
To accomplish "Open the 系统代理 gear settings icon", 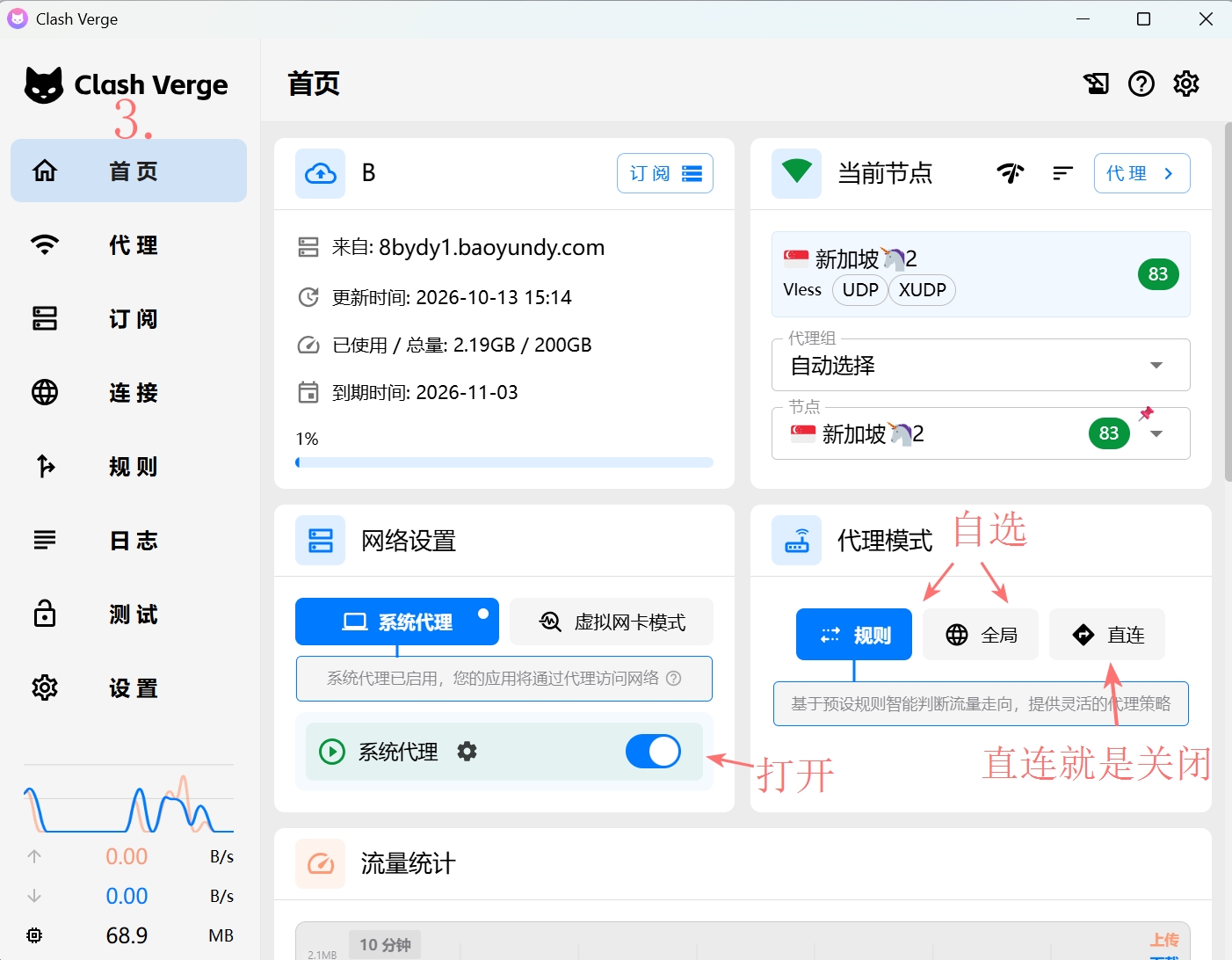I will 467,751.
